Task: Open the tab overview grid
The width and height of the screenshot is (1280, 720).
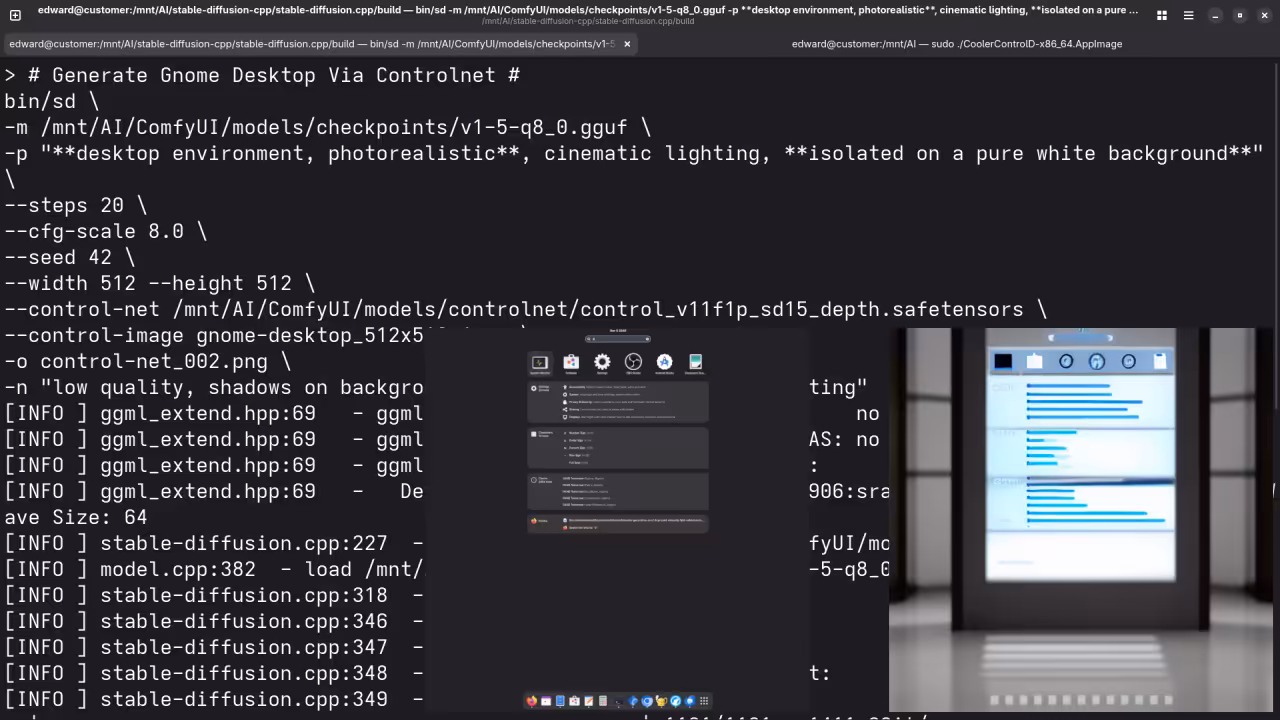Action: [1161, 15]
